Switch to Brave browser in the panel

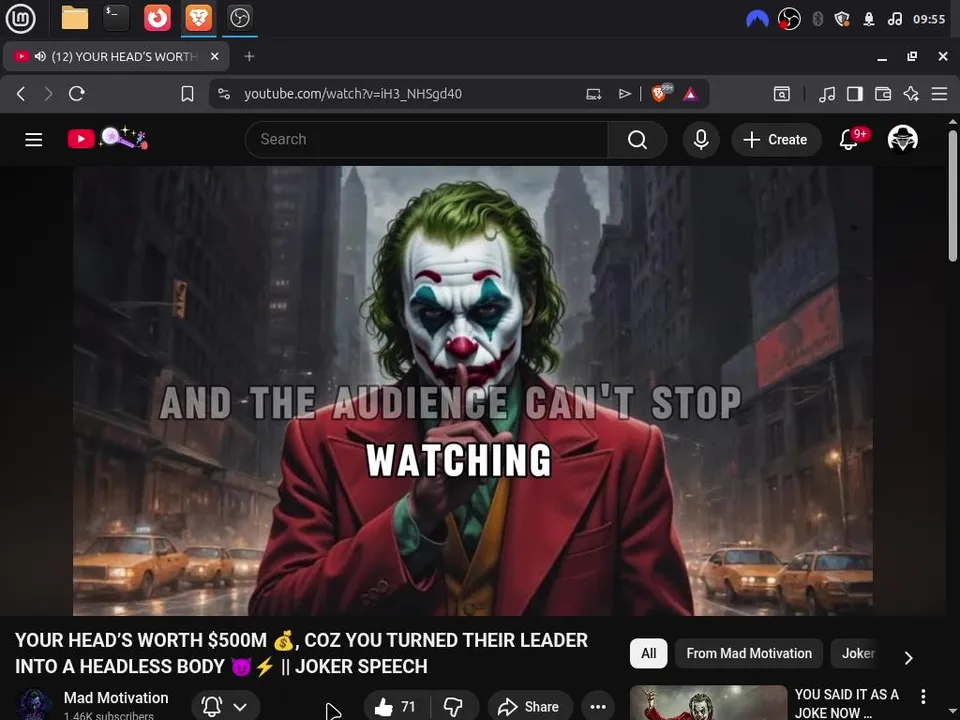coord(198,18)
